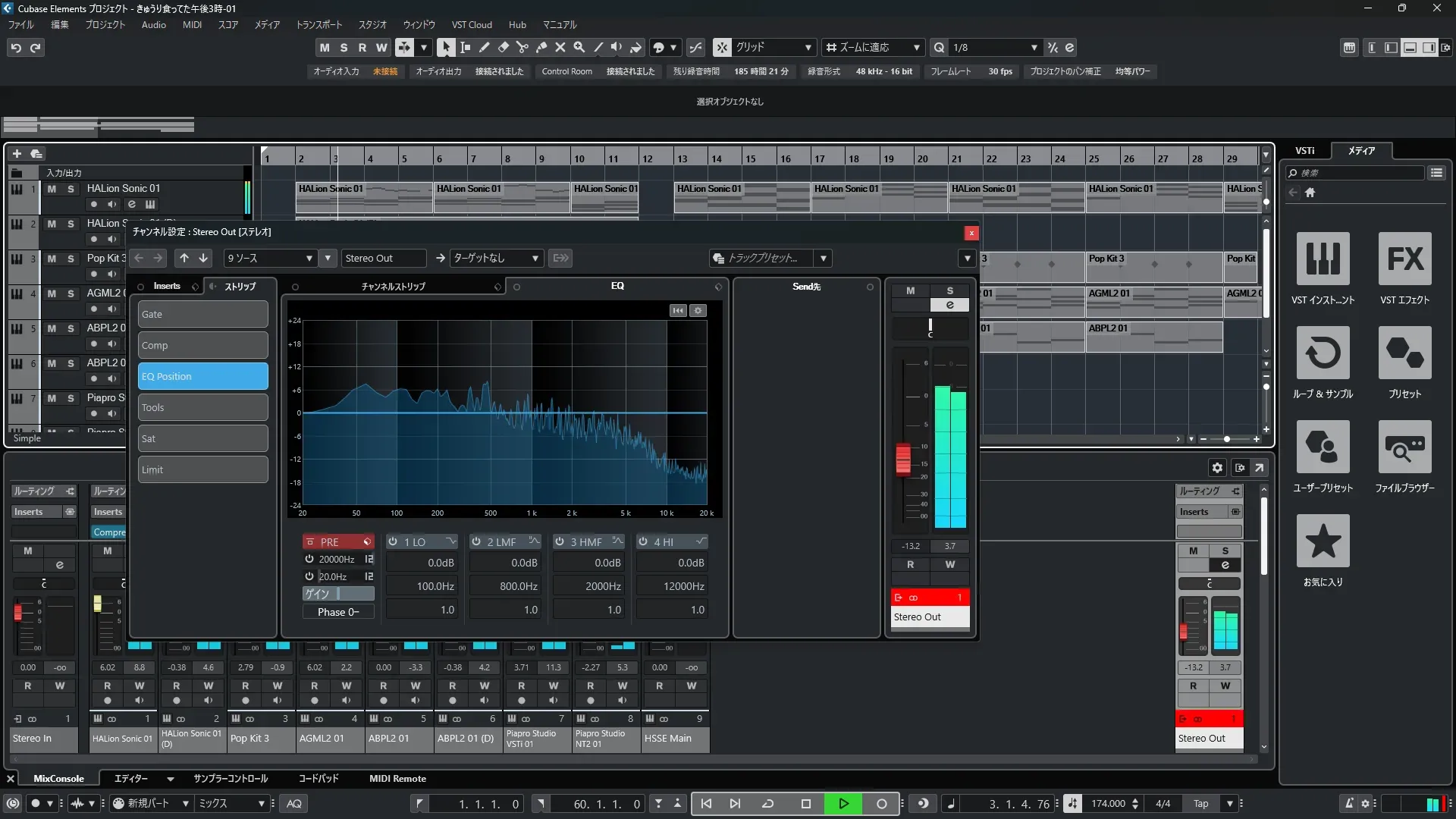Viewport: 1456px width, 819px height.
Task: Open Loops & Samples media tile
Action: coord(1323,353)
